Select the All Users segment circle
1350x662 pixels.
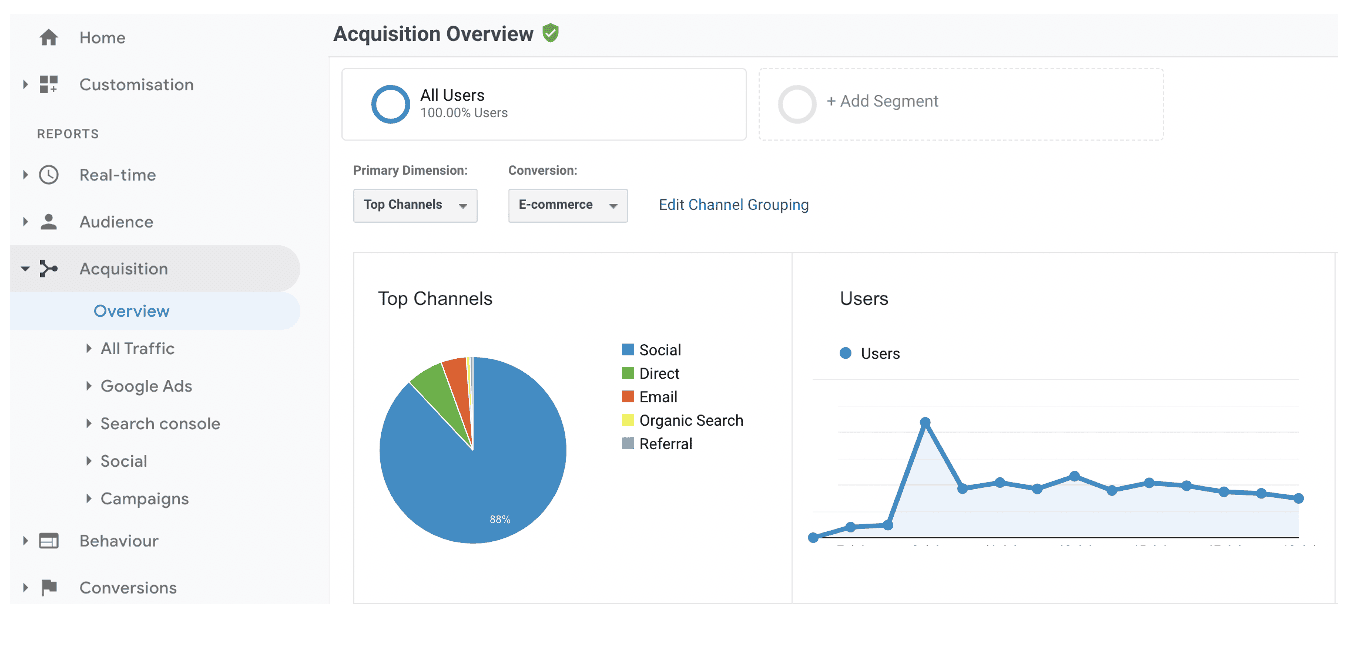[390, 104]
